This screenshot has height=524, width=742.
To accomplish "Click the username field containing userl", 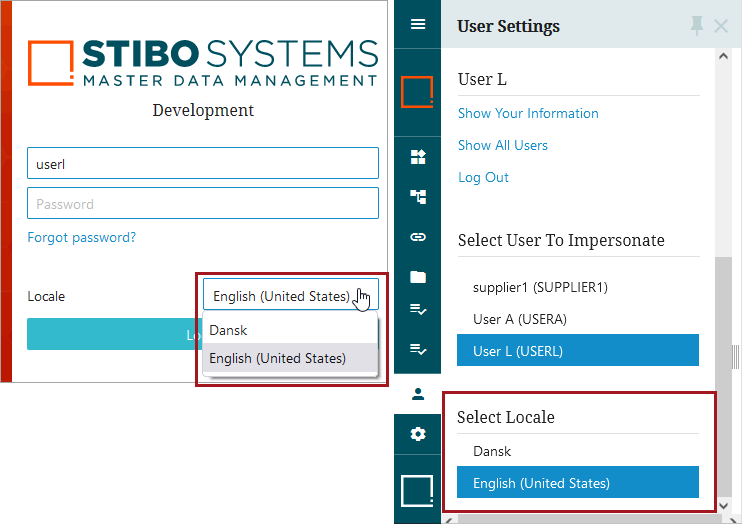I will pyautogui.click(x=203, y=163).
